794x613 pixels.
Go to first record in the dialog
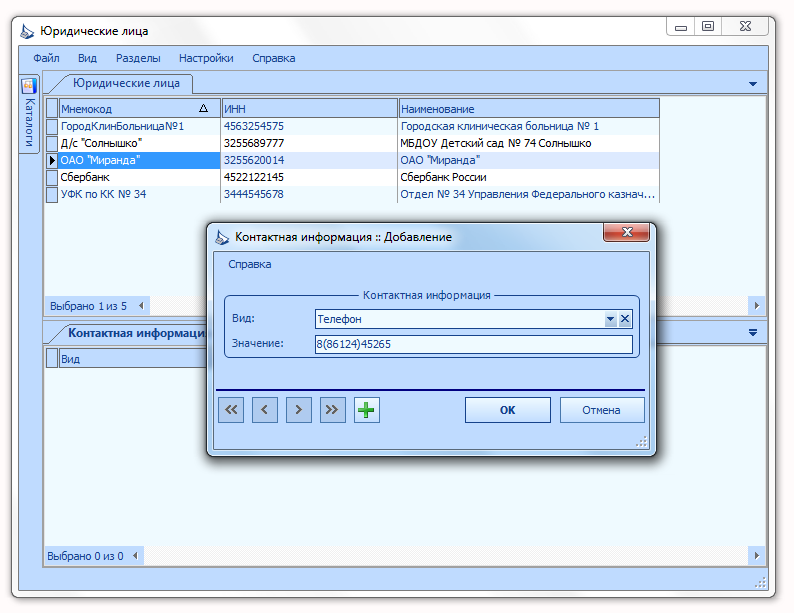pos(231,410)
